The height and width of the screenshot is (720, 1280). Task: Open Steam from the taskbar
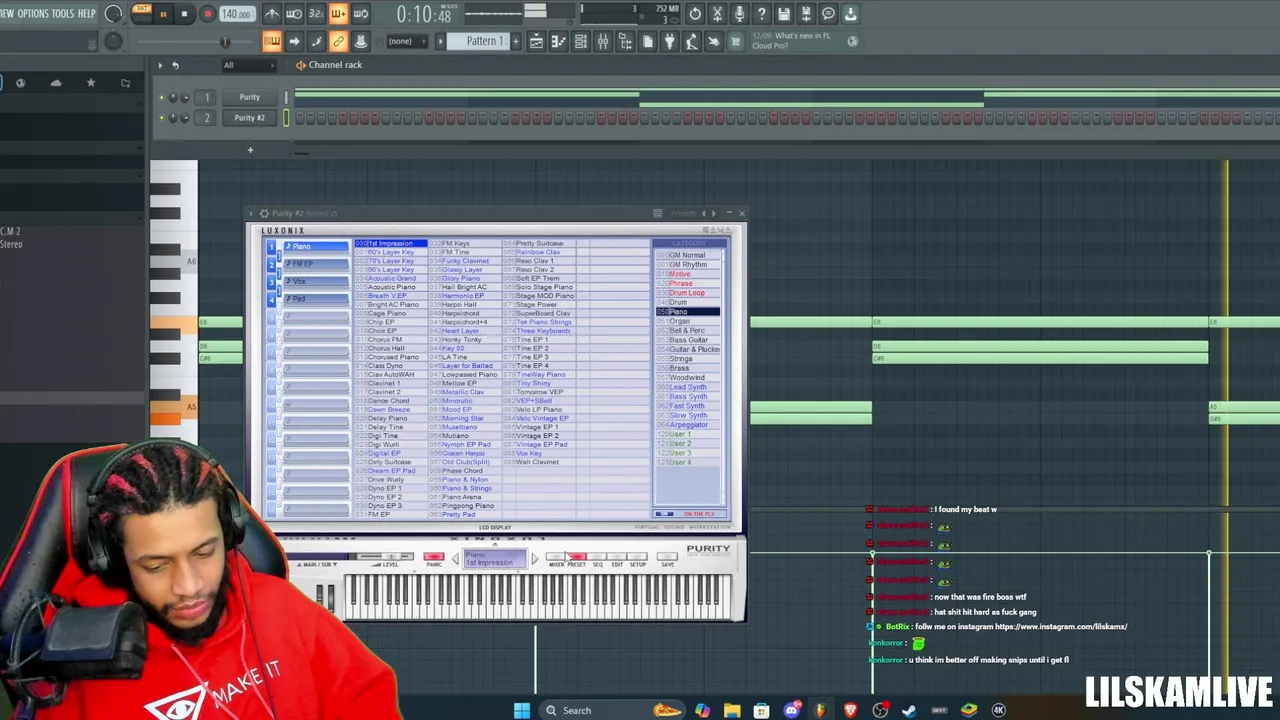point(909,710)
